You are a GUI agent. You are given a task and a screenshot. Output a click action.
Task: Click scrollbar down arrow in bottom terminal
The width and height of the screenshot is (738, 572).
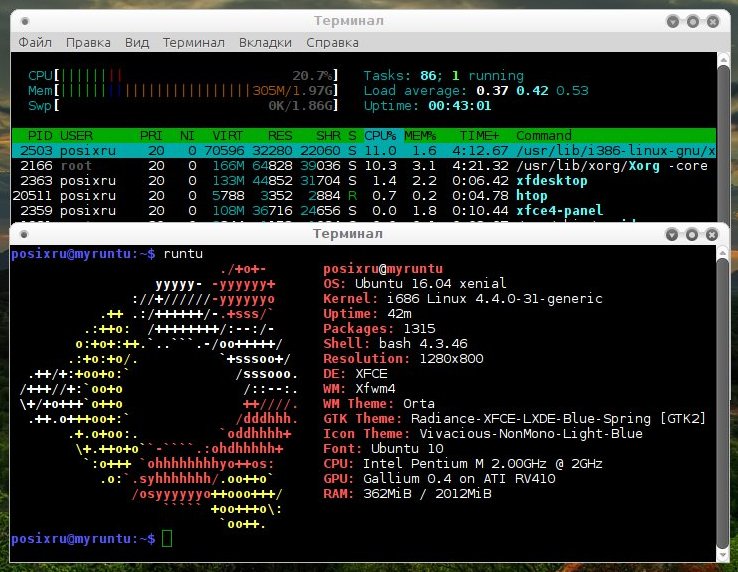pyautogui.click(x=722, y=556)
